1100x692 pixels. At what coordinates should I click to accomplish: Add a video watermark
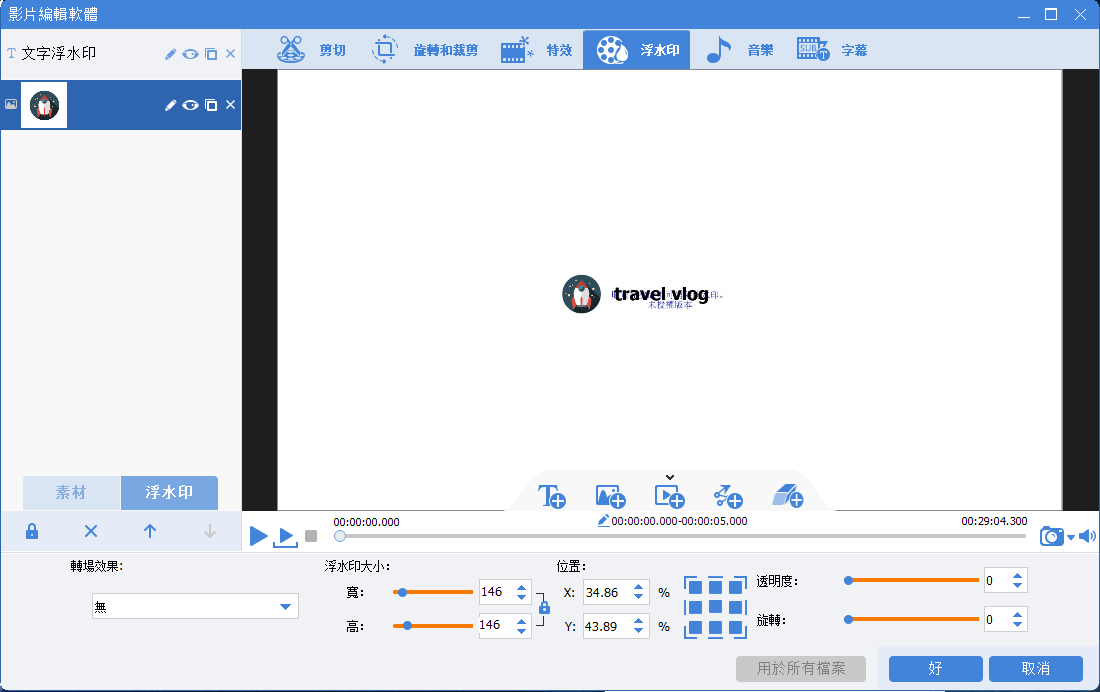(x=669, y=496)
